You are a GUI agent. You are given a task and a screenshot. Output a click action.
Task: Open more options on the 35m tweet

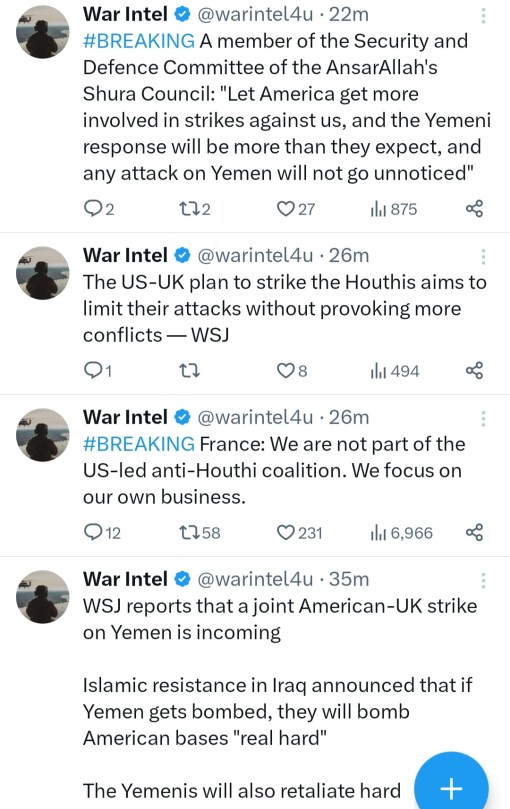click(483, 580)
